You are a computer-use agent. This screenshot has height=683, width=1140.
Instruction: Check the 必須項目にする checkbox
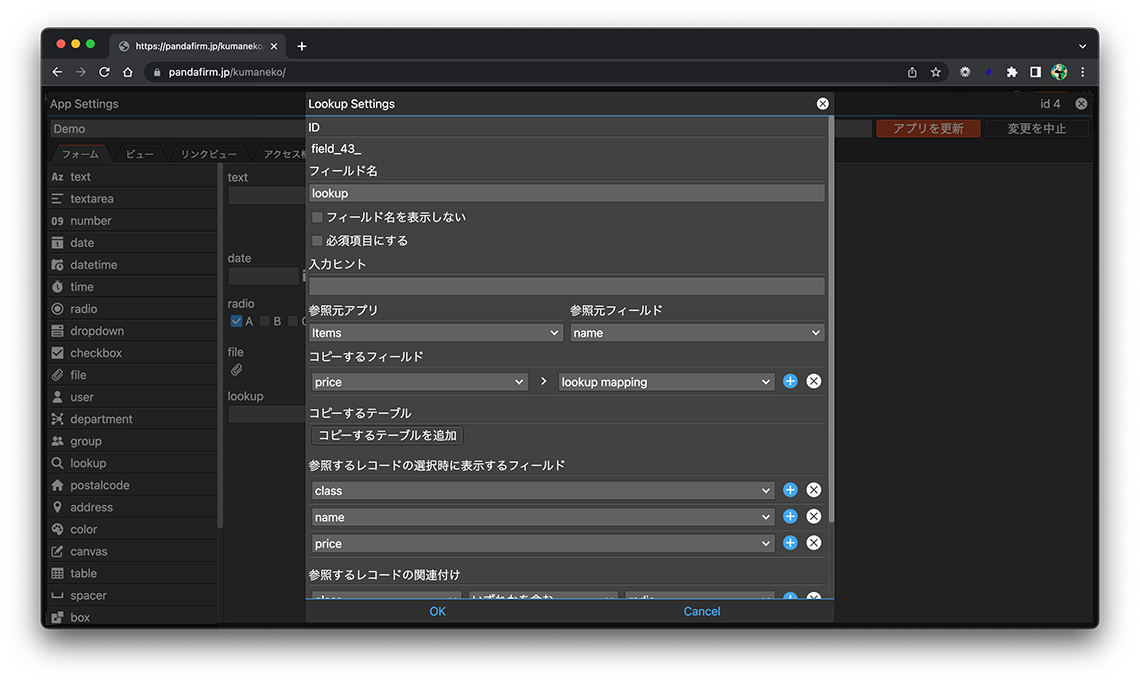(x=317, y=241)
